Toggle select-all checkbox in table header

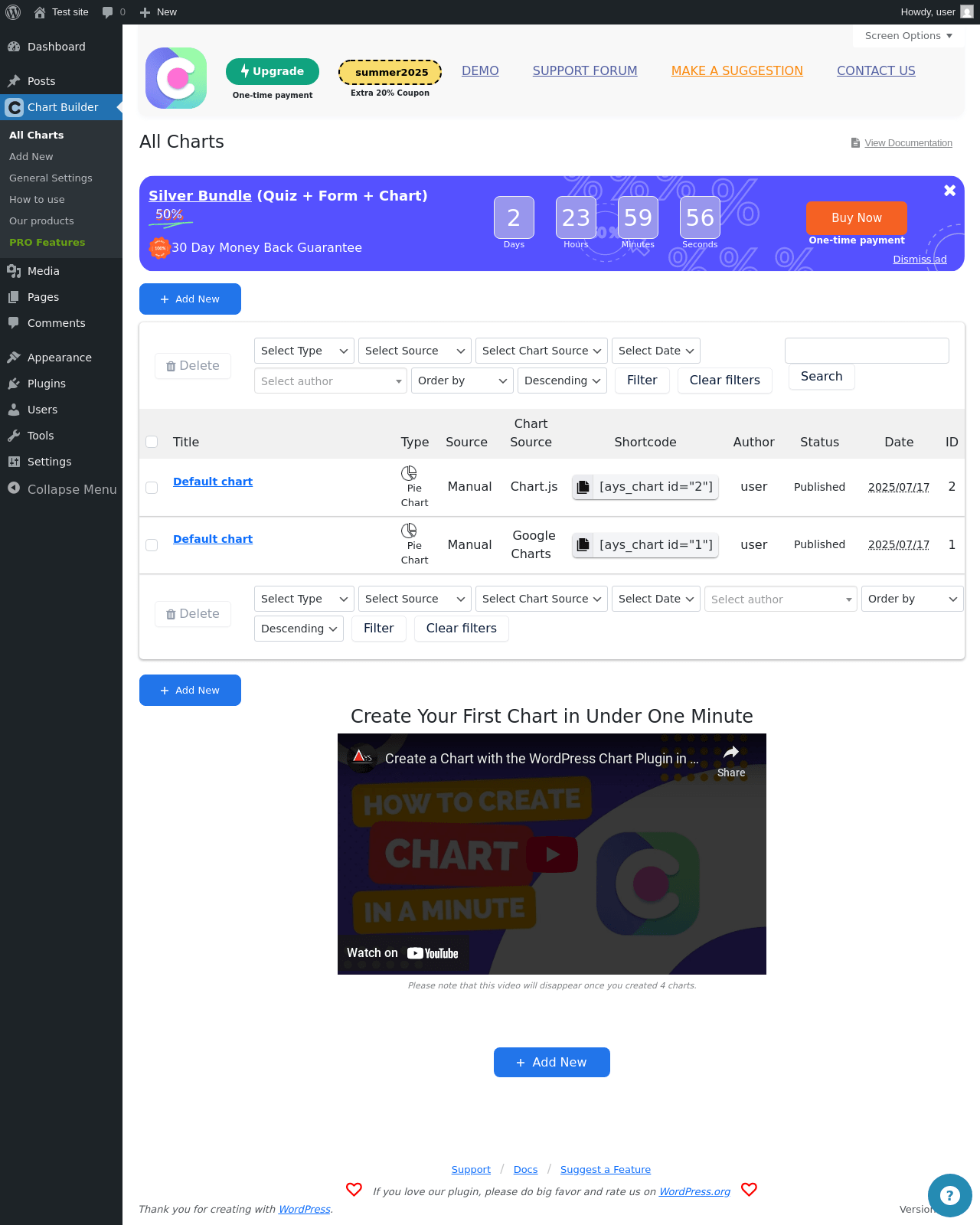[152, 442]
